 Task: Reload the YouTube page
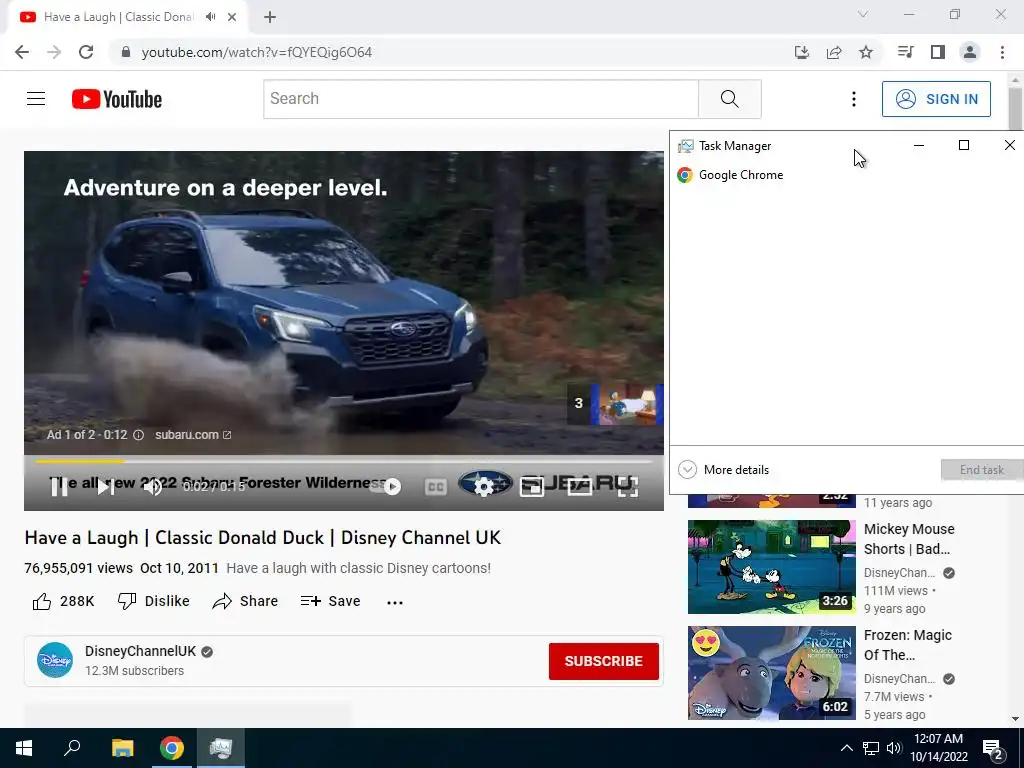[86, 52]
